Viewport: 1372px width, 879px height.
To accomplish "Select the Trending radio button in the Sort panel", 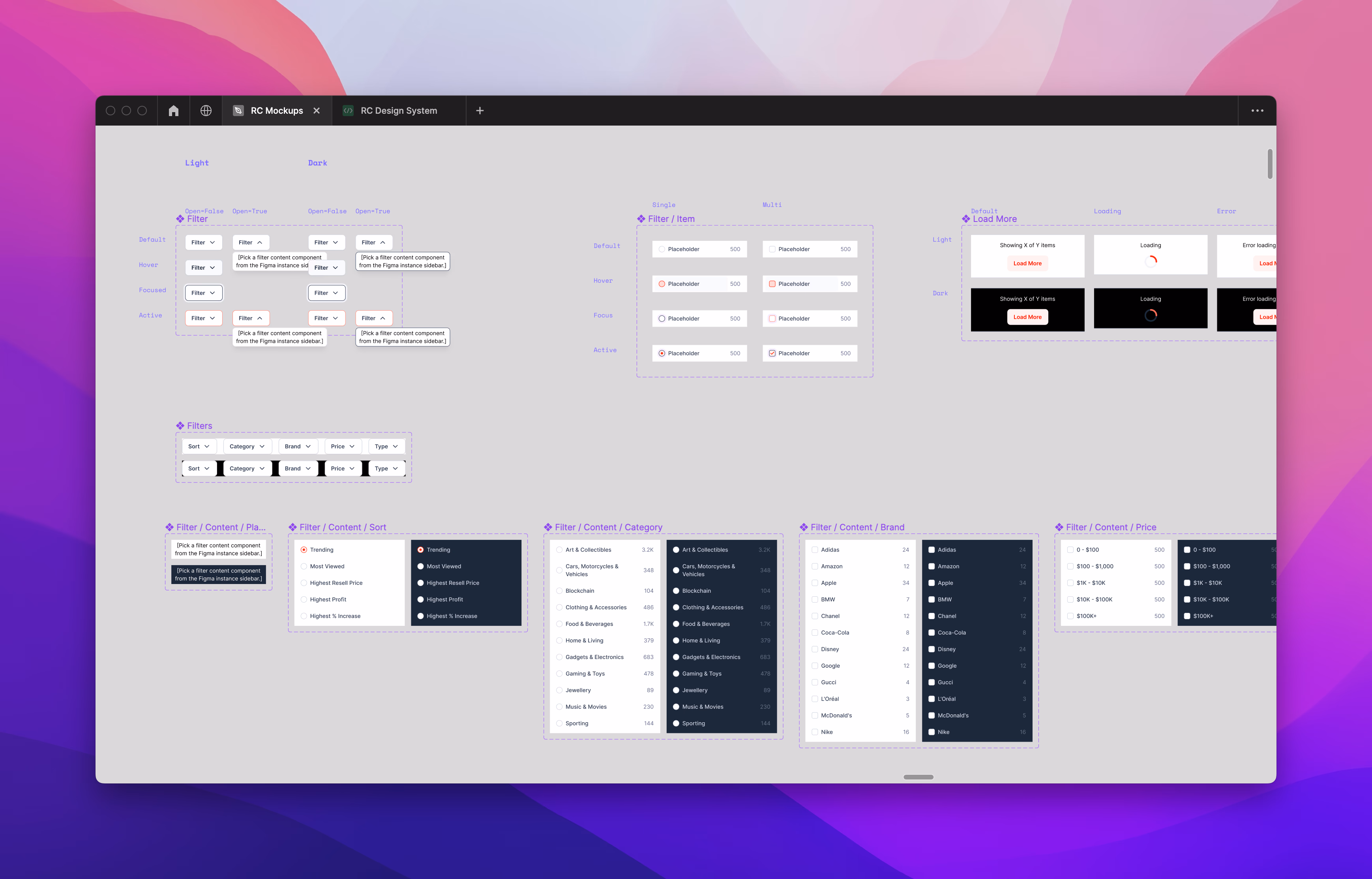I will click(304, 549).
